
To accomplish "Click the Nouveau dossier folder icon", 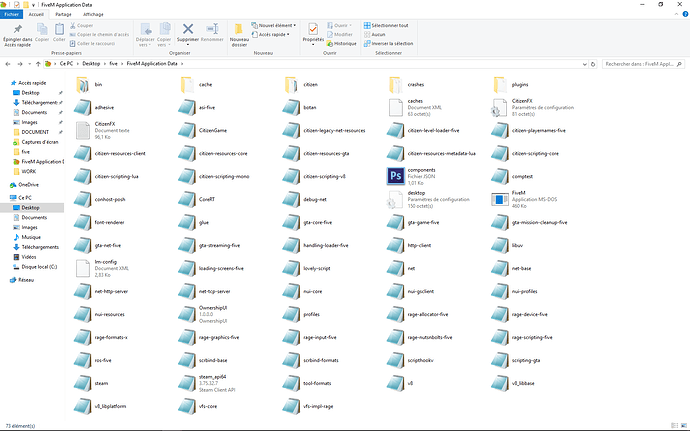I will (239, 29).
